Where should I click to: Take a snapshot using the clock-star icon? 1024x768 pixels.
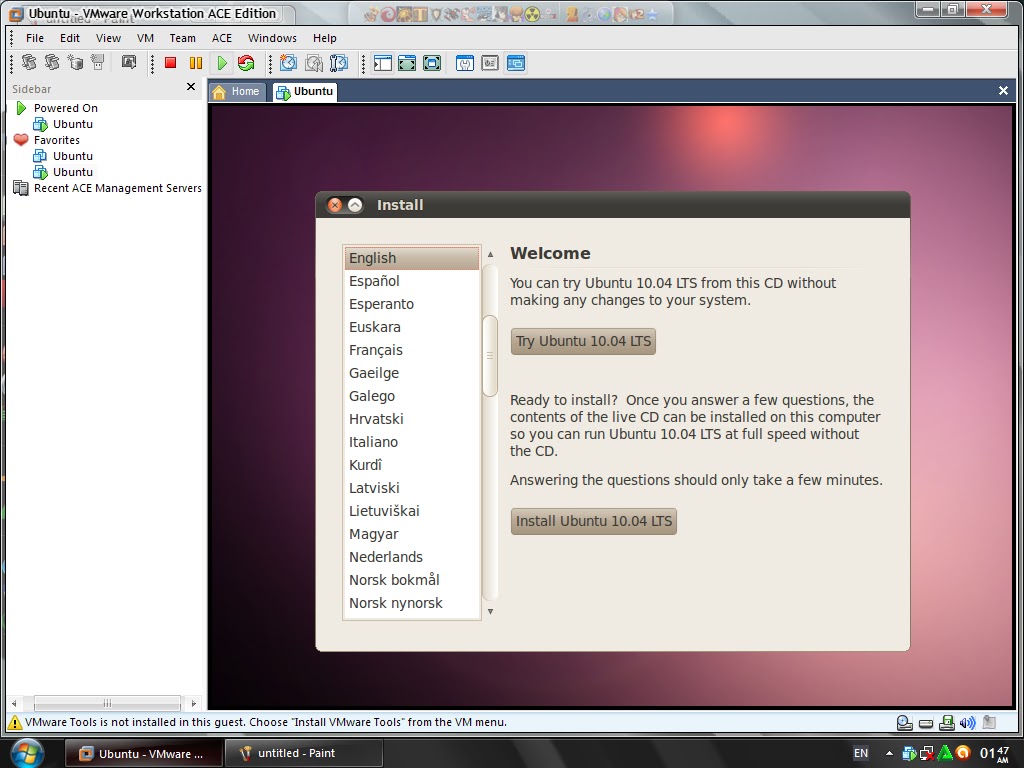point(288,63)
